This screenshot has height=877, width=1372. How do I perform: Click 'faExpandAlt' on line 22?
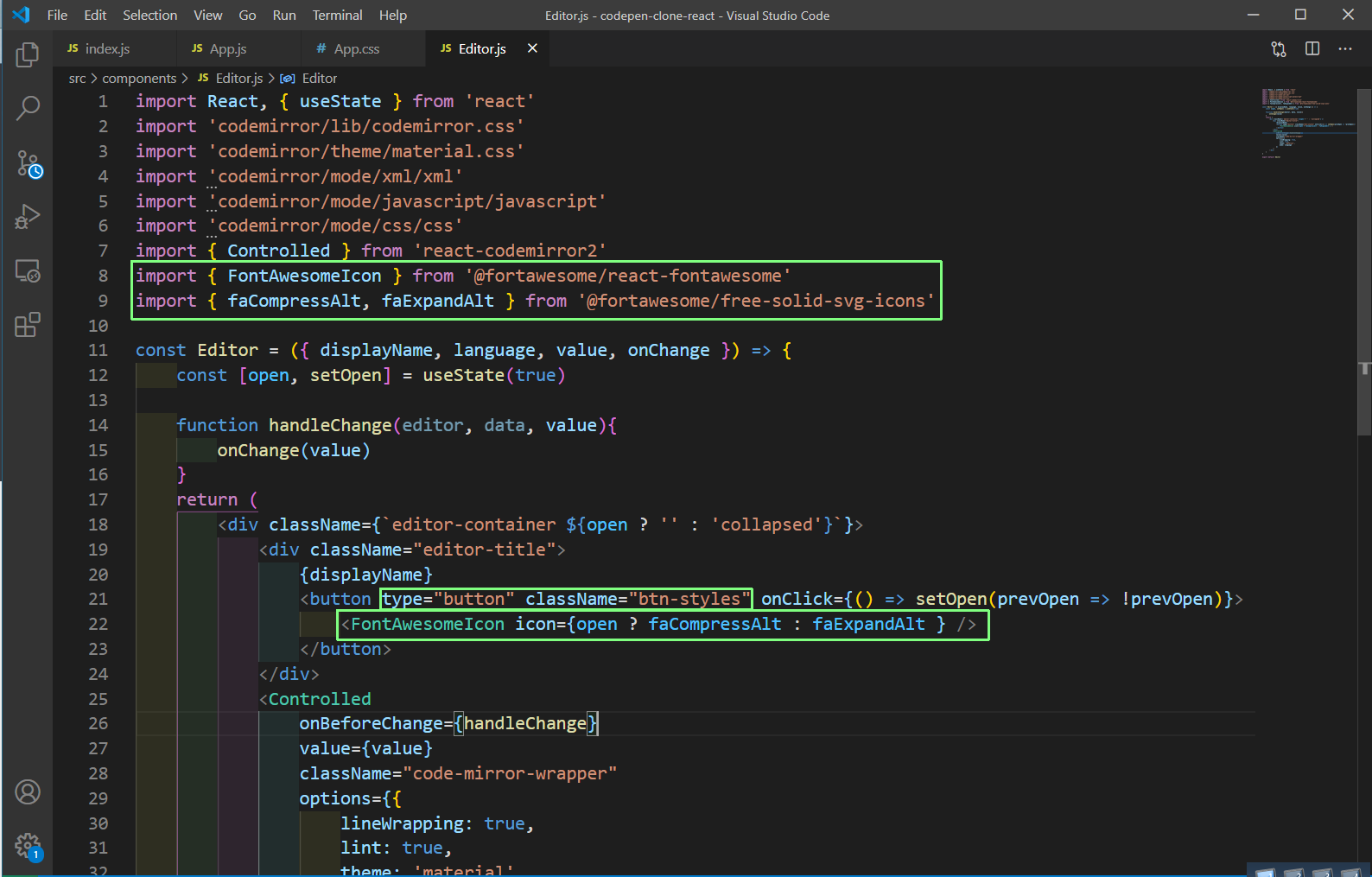pyautogui.click(x=868, y=624)
